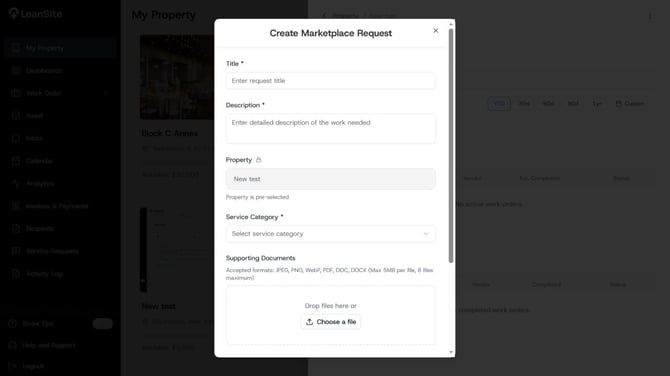The image size is (670, 376).
Task: Click the New test property card title
Action: (x=158, y=306)
